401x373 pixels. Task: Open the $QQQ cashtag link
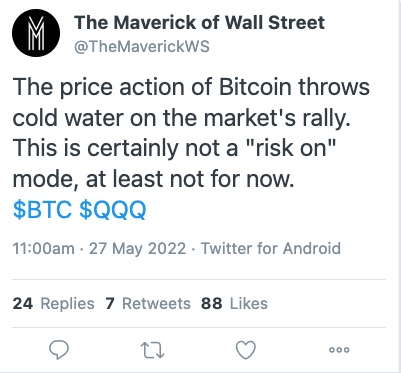[113, 210]
